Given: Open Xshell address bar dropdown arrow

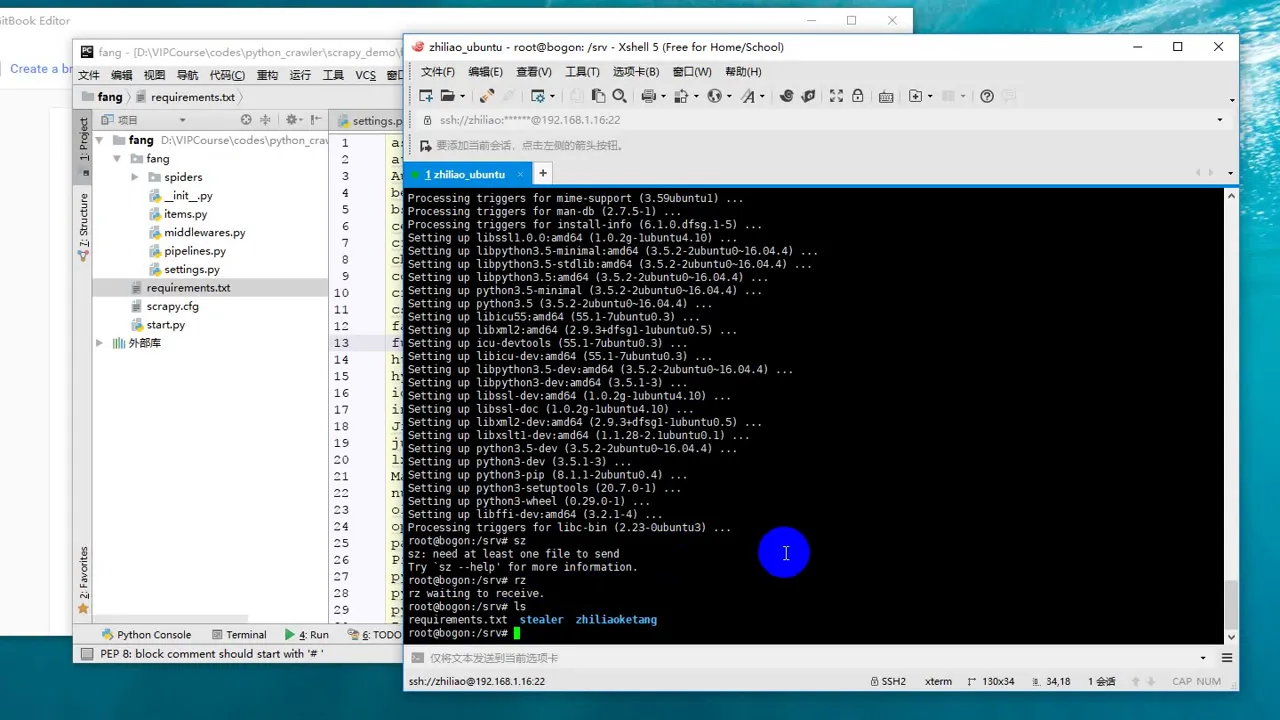Looking at the screenshot, I should [1219, 120].
